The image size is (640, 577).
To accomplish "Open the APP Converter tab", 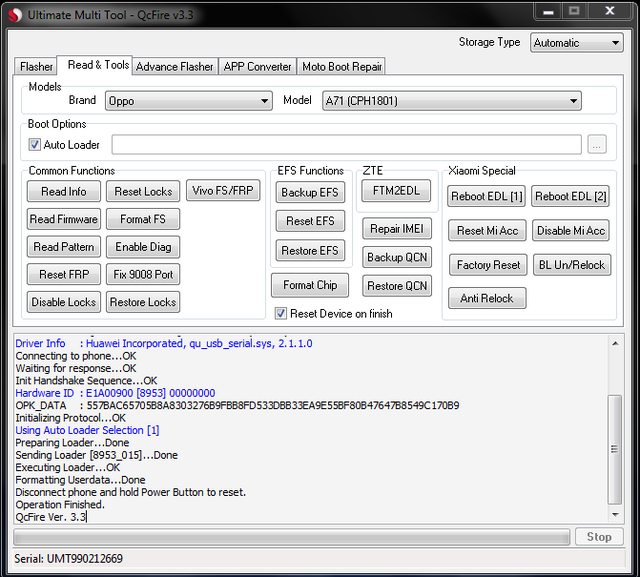I will pos(257,67).
